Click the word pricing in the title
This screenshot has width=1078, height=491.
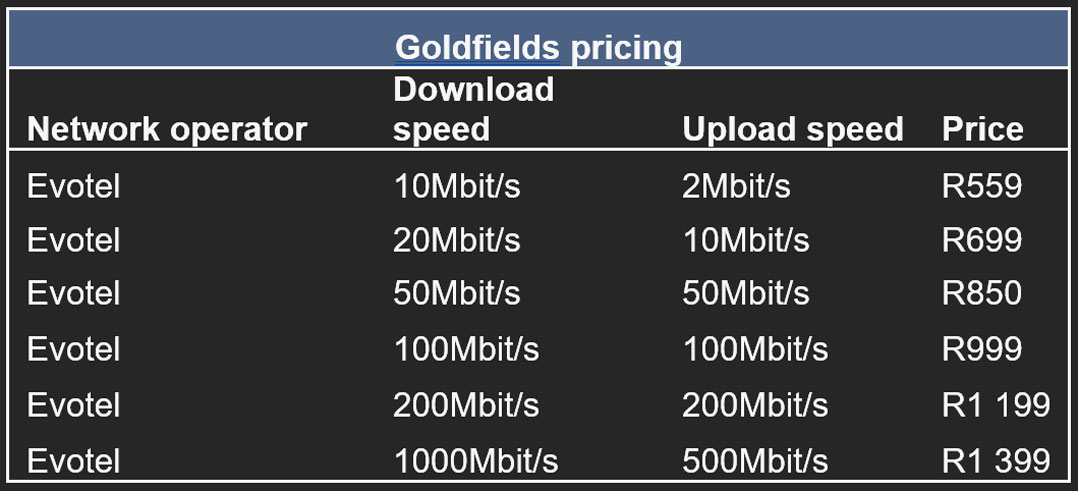coord(625,47)
